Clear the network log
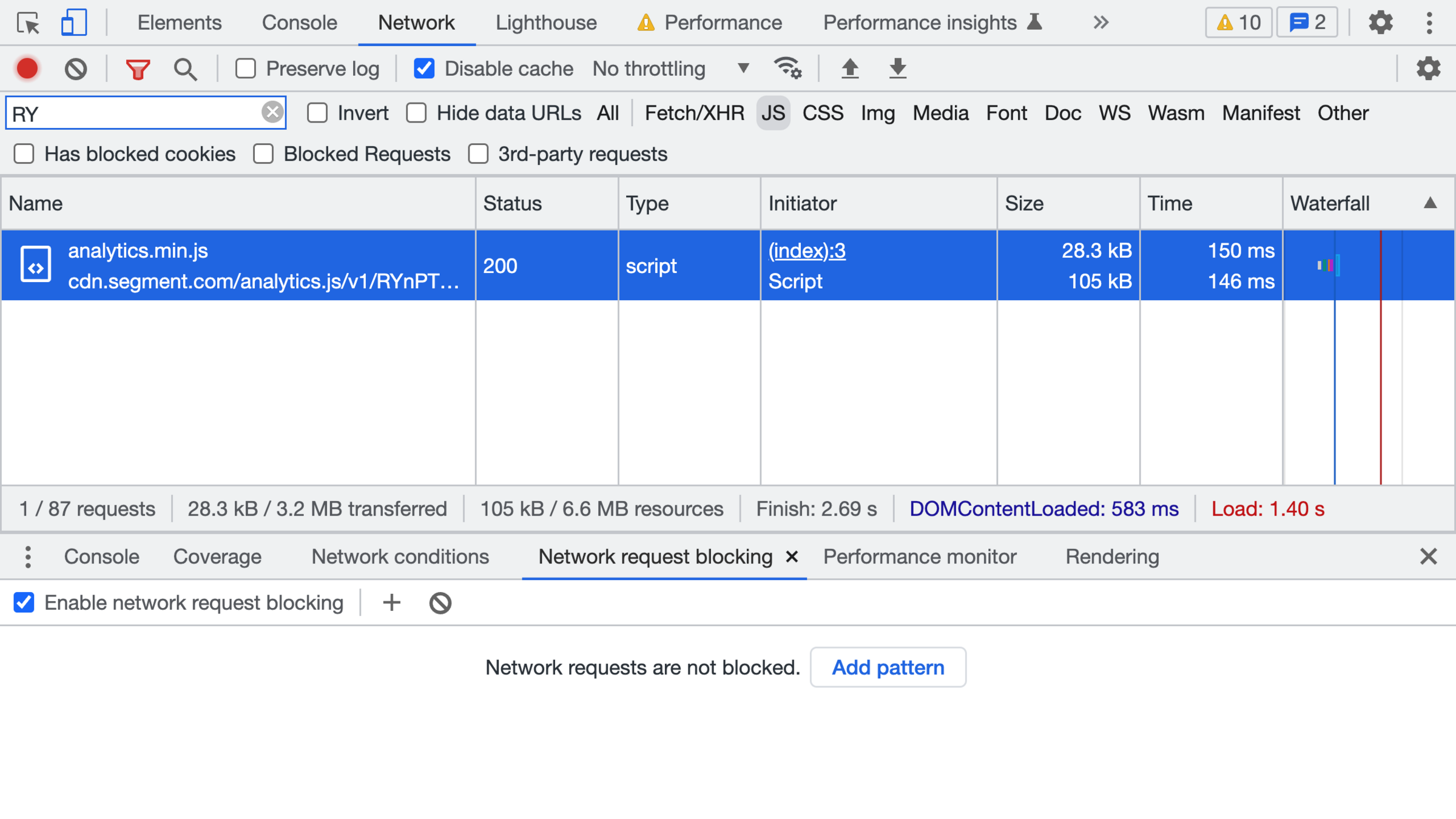This screenshot has width=1456, height=819. tap(76, 69)
